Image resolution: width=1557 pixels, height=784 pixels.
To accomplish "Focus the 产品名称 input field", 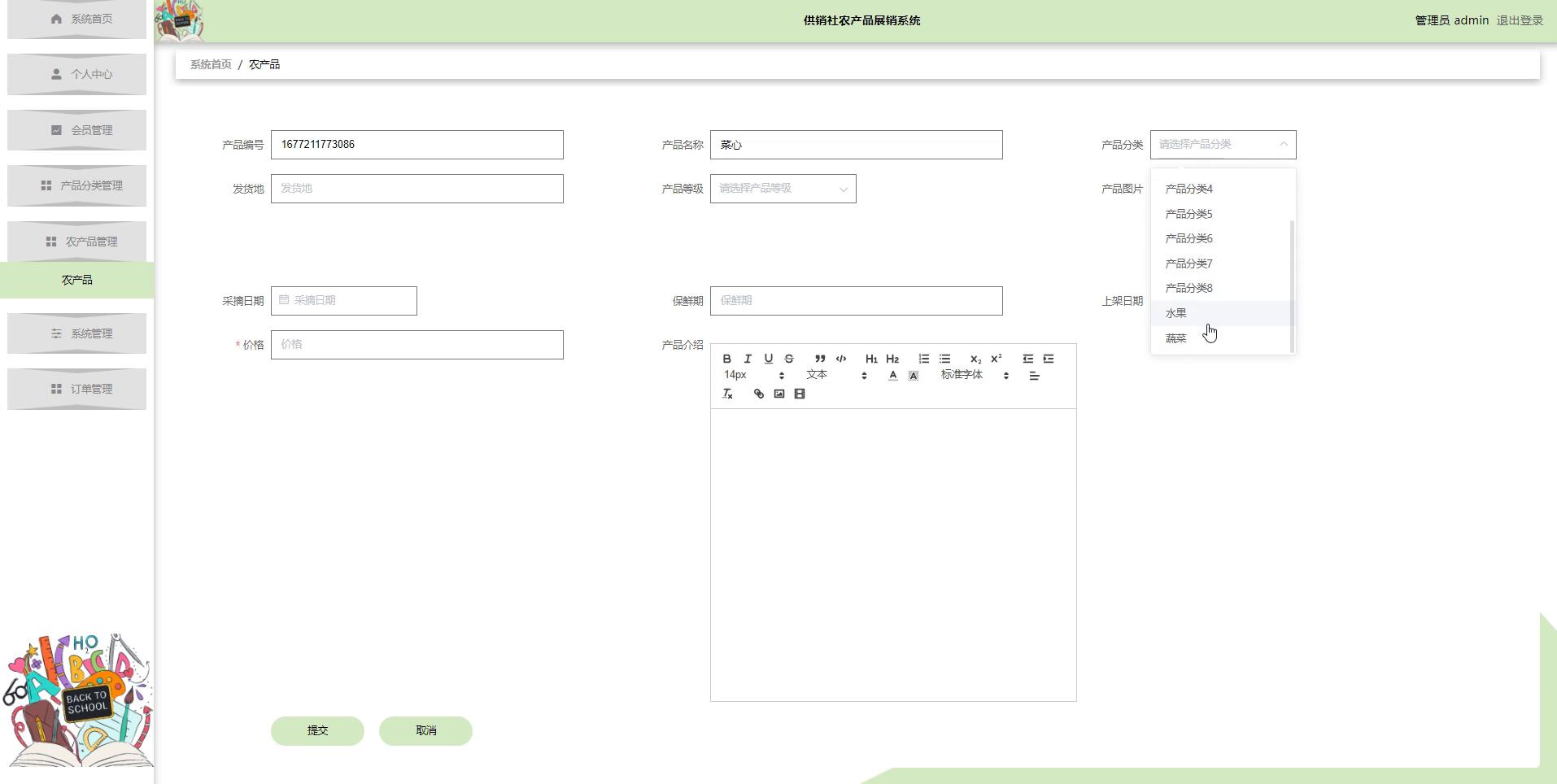I will 856,145.
